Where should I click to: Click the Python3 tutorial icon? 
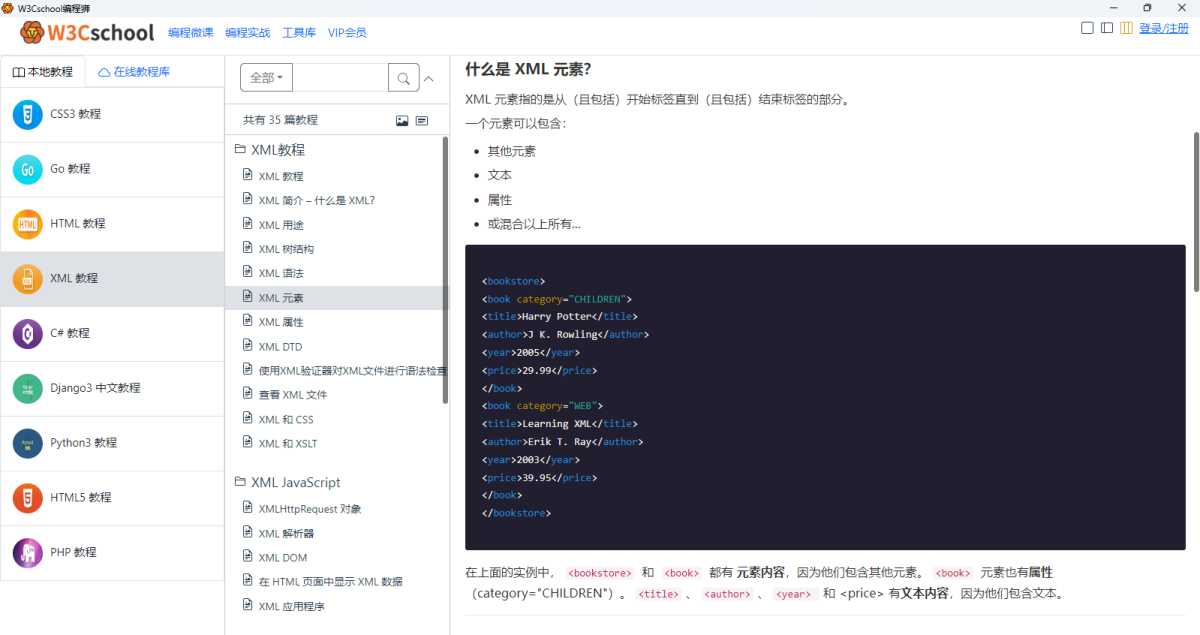(28, 443)
